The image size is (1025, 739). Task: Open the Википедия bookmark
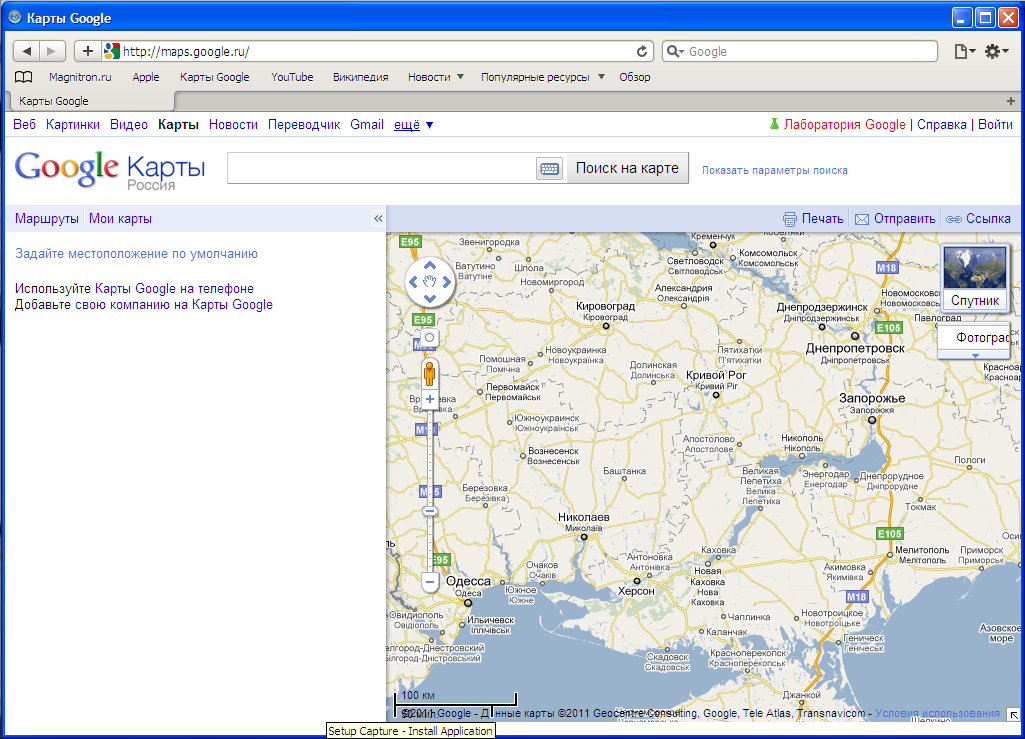(x=360, y=77)
